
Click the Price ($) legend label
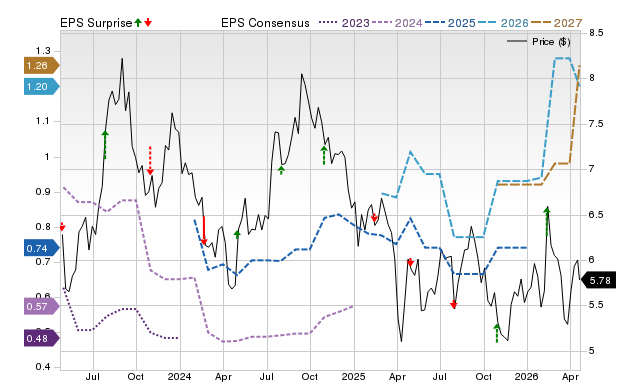click(x=551, y=42)
